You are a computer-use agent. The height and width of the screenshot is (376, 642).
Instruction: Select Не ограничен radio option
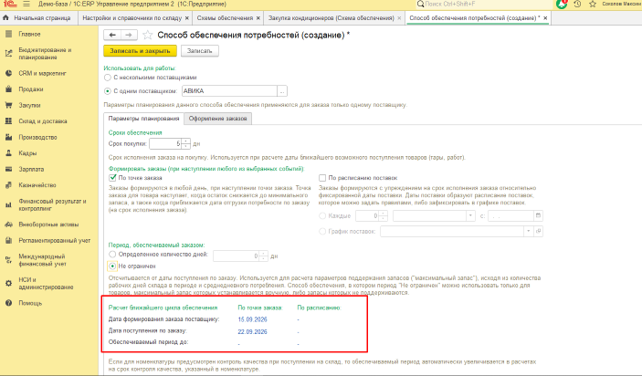112,266
